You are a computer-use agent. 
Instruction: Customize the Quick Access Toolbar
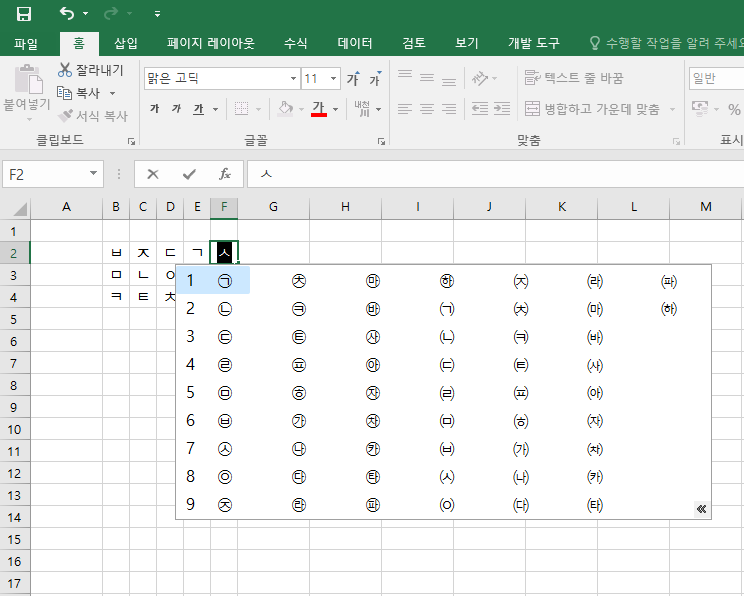(157, 14)
